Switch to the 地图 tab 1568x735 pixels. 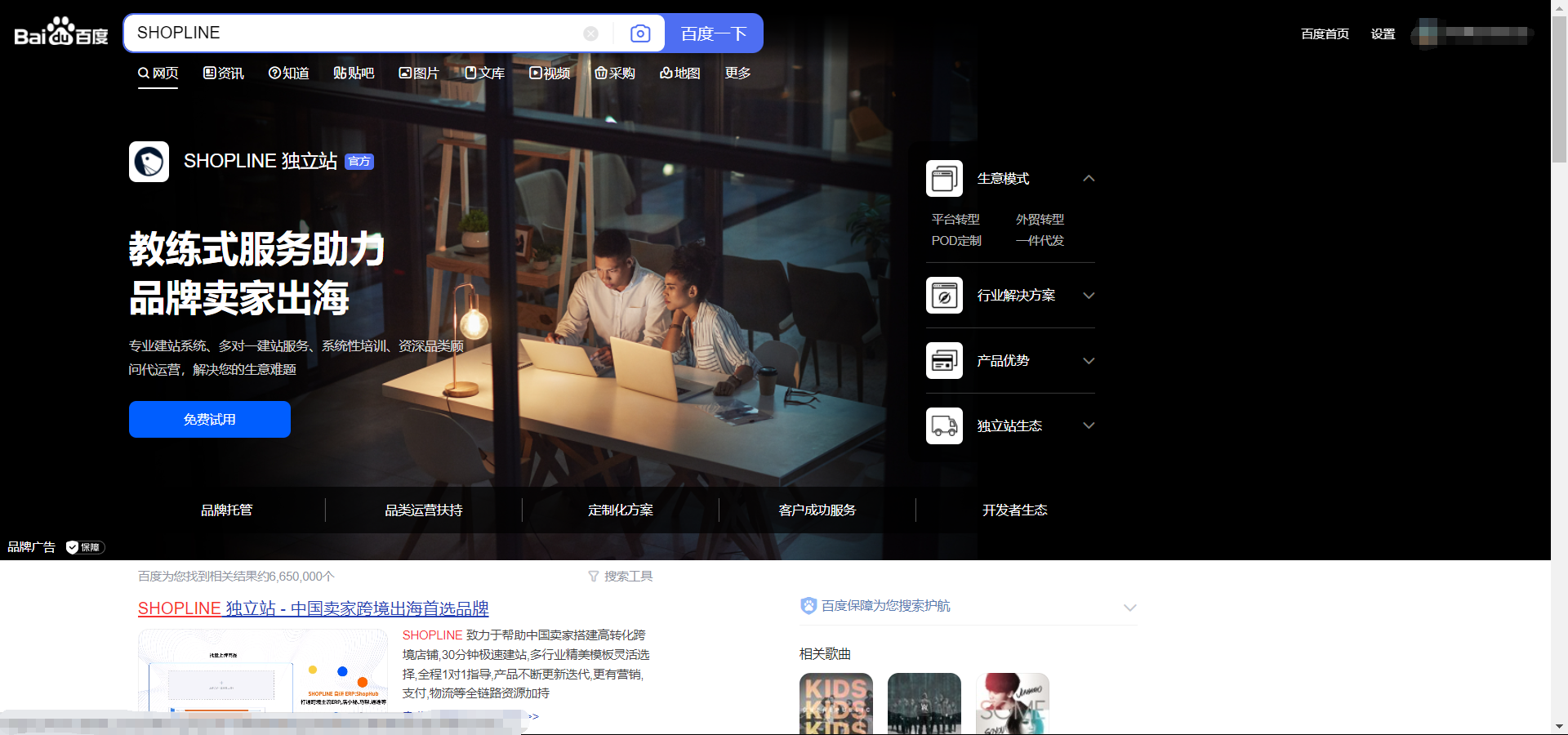point(680,73)
